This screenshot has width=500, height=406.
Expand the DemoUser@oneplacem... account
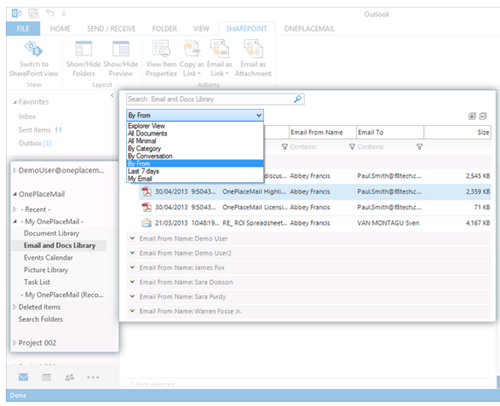15,170
